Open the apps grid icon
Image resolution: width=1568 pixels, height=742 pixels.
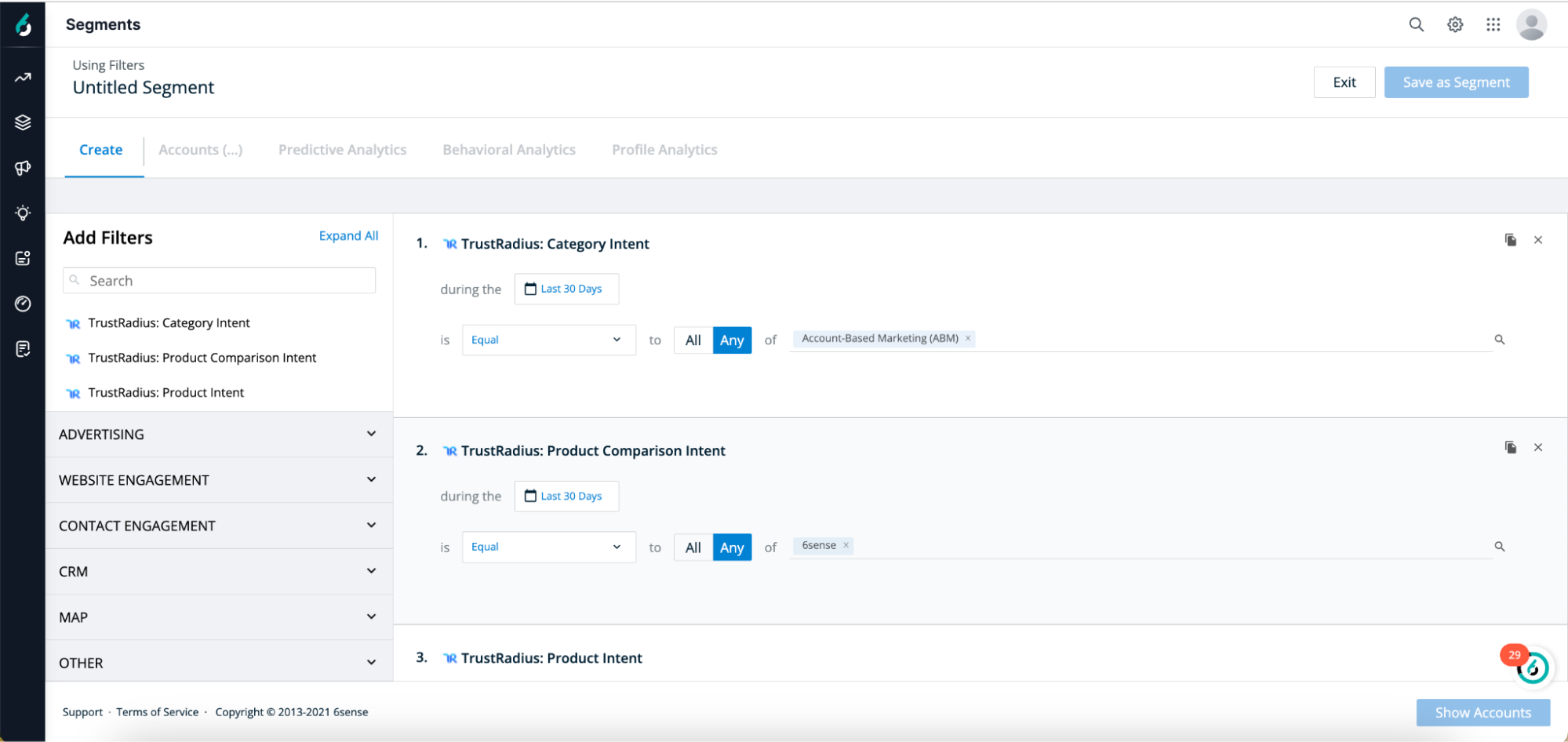click(1493, 24)
